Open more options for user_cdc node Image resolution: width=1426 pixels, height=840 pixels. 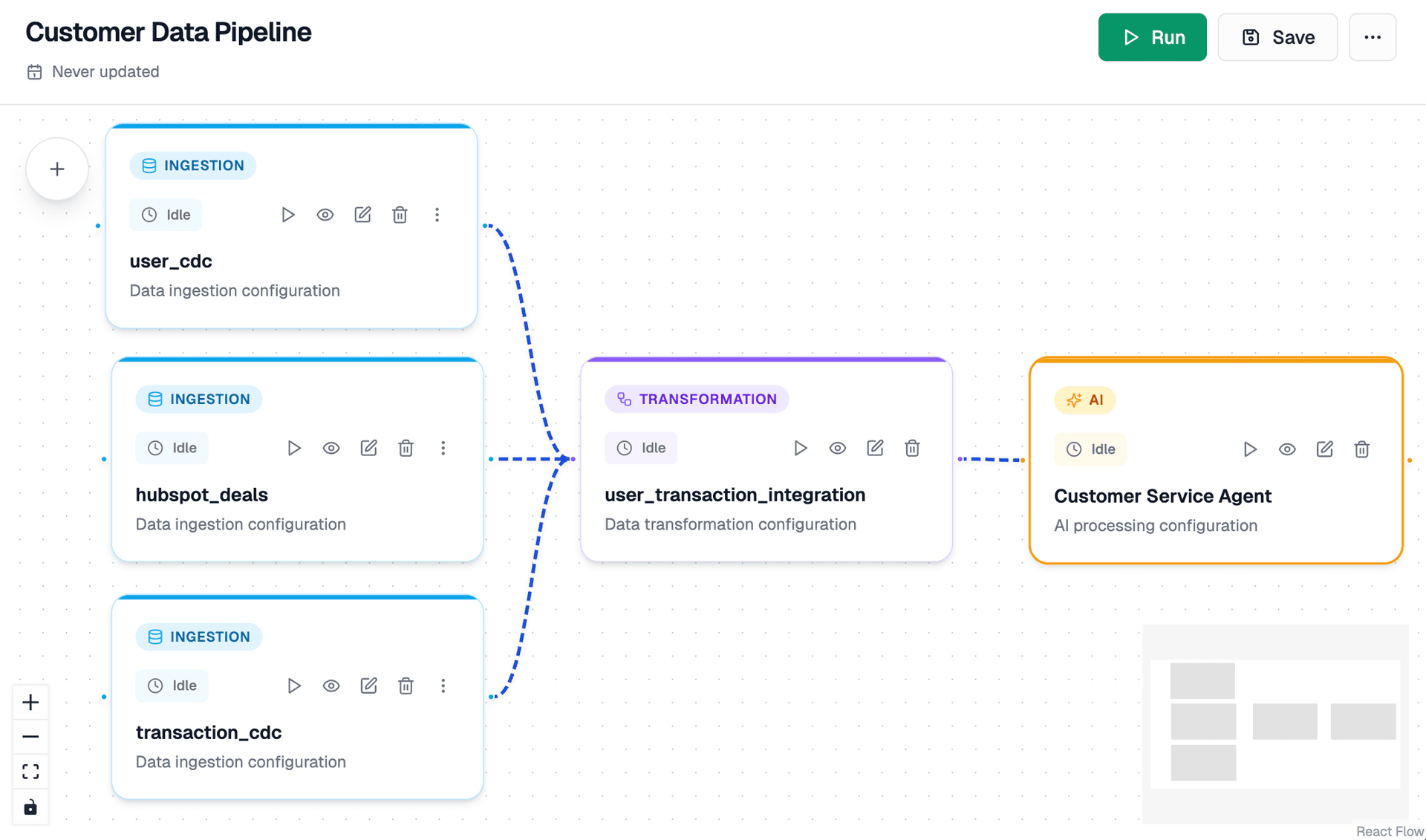[x=437, y=215]
